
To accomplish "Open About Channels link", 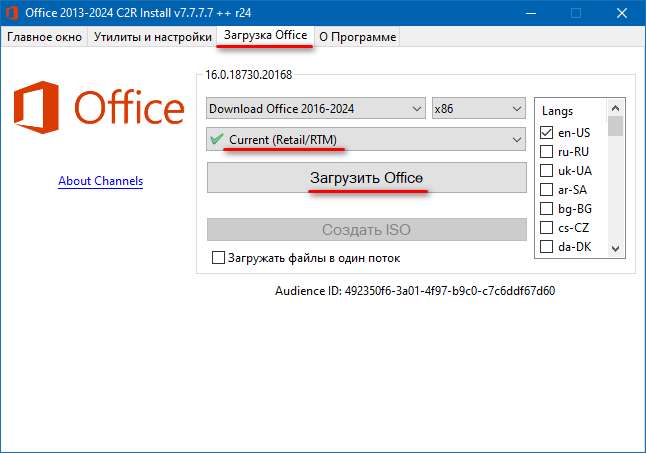I will tap(101, 181).
